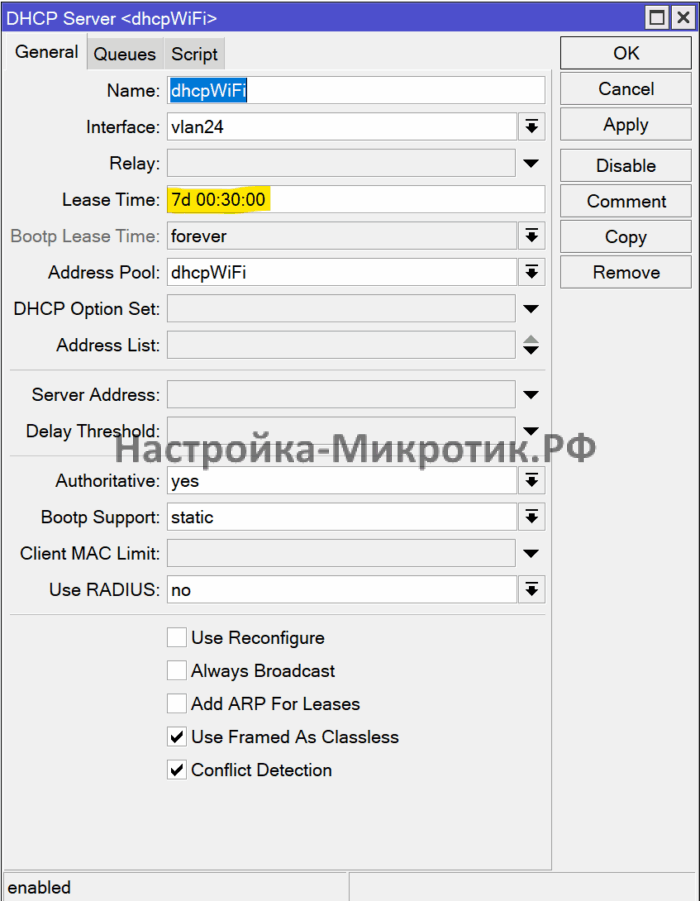Image resolution: width=700 pixels, height=901 pixels.
Task: Expand the Address List arrows
Action: click(x=532, y=345)
